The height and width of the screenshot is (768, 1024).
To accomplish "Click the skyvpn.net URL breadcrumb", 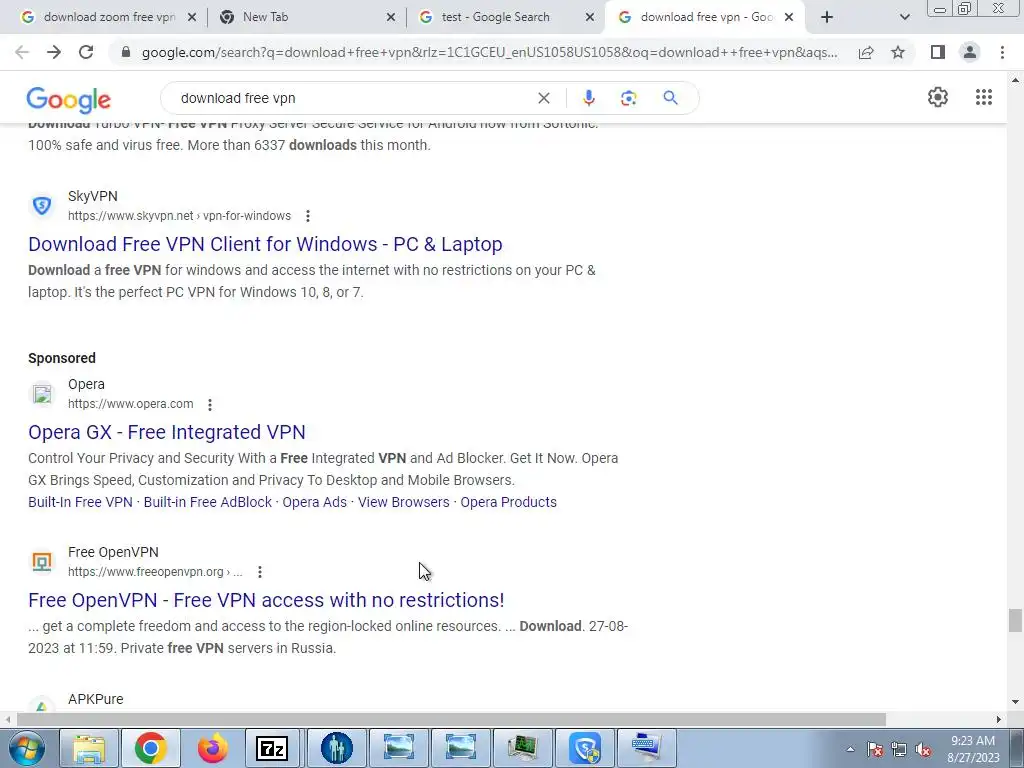I will coord(180,216).
